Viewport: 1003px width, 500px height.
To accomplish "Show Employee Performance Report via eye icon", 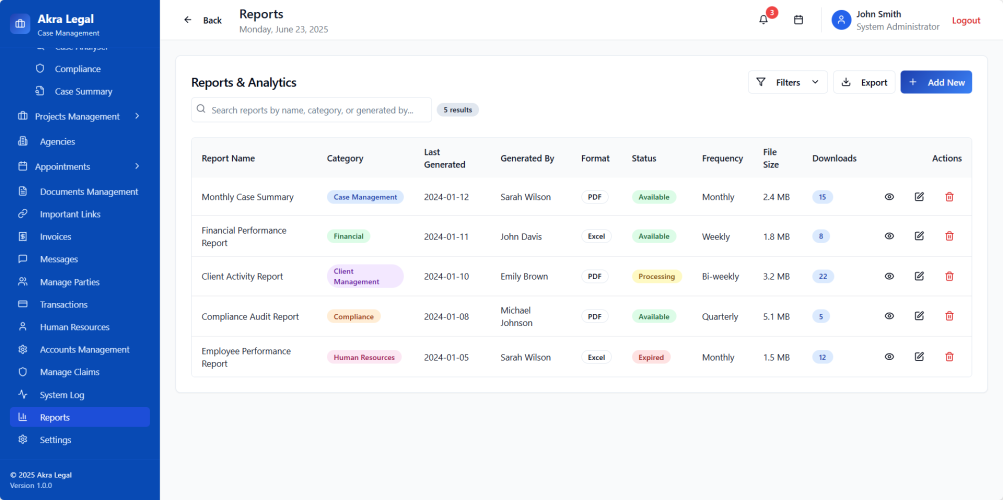I will (x=889, y=357).
